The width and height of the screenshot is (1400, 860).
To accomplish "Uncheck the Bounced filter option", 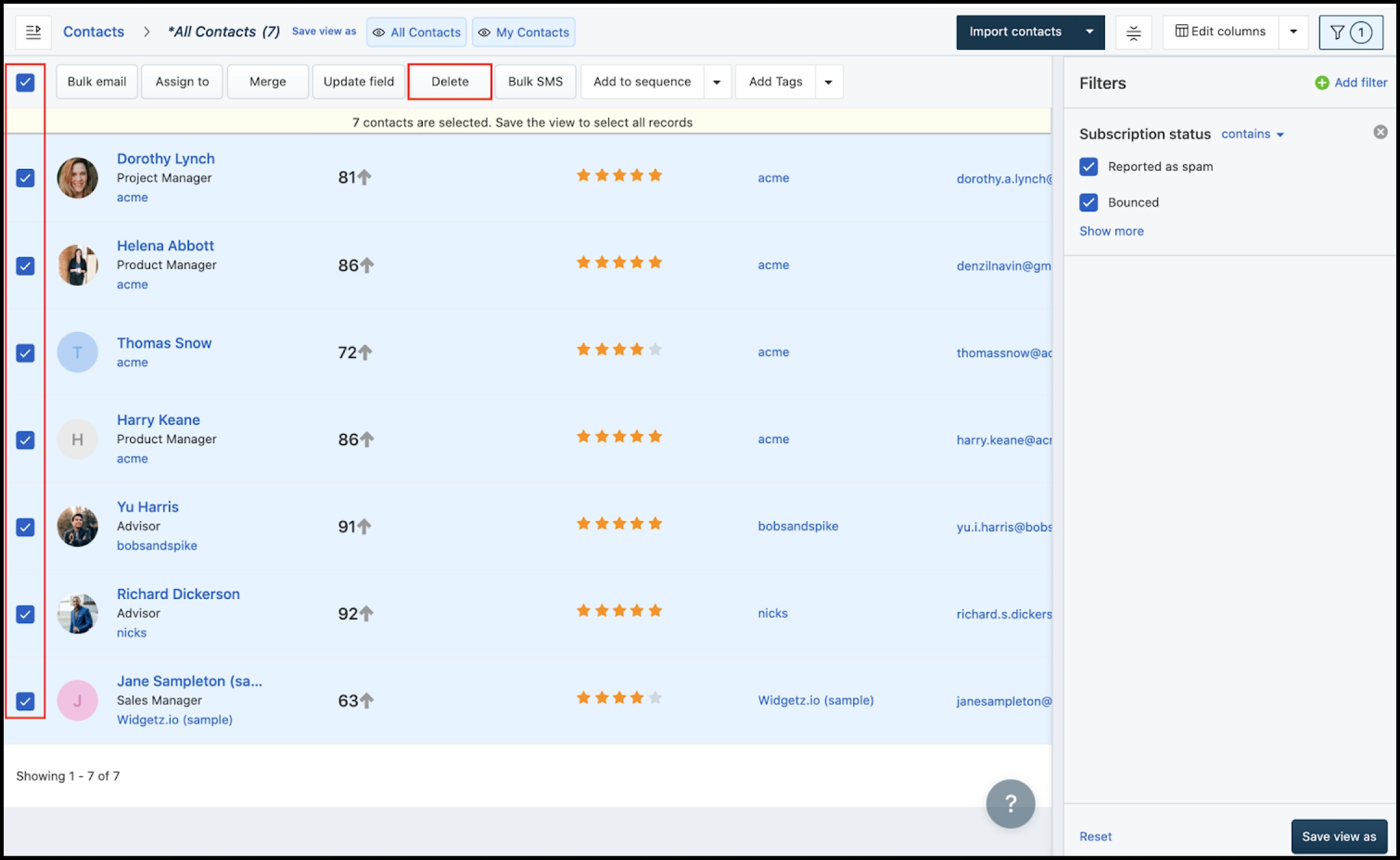I will [1088, 202].
